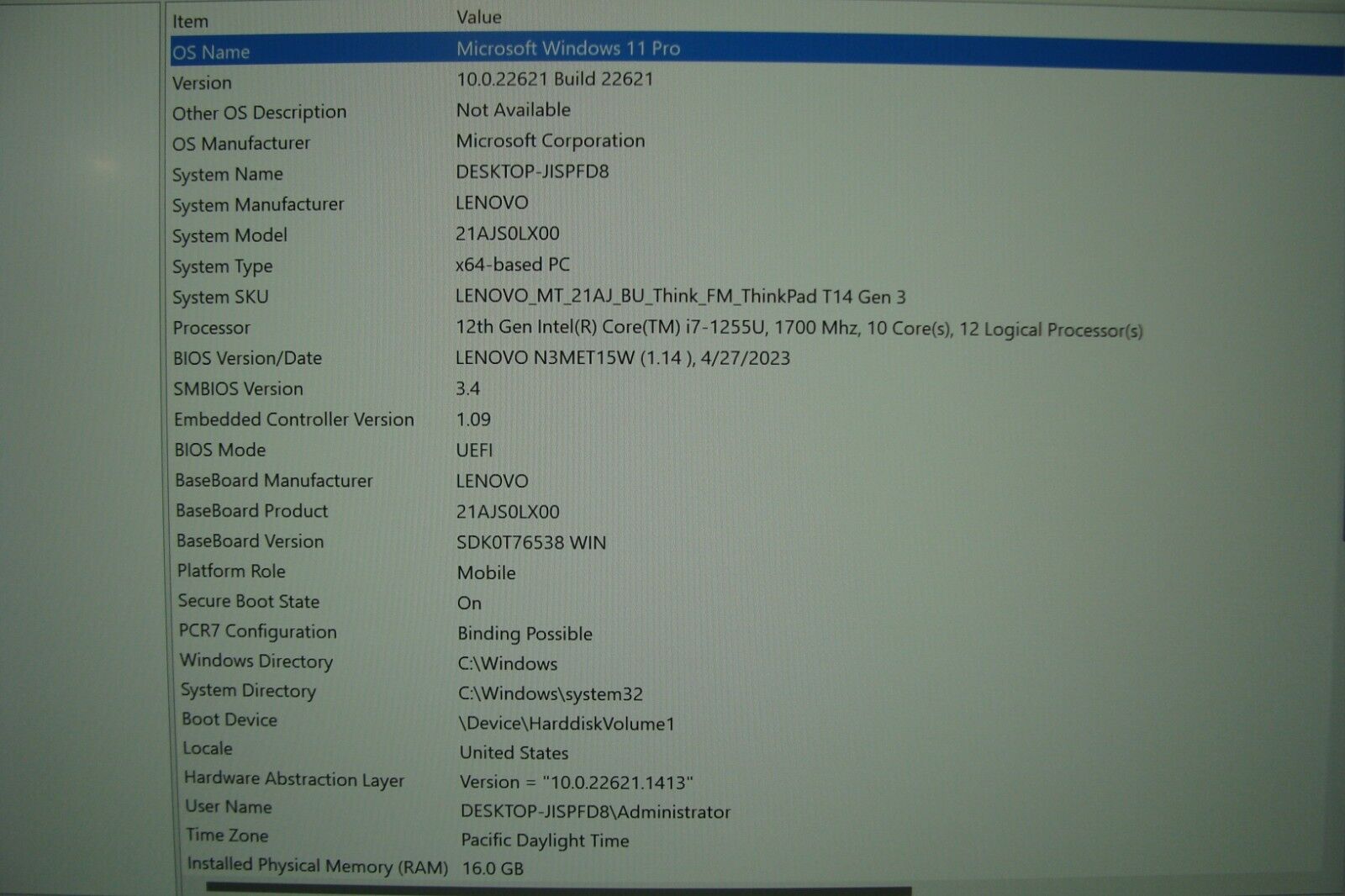Click C:\Windows\system32 value
The image size is (1345, 896).
point(551,694)
